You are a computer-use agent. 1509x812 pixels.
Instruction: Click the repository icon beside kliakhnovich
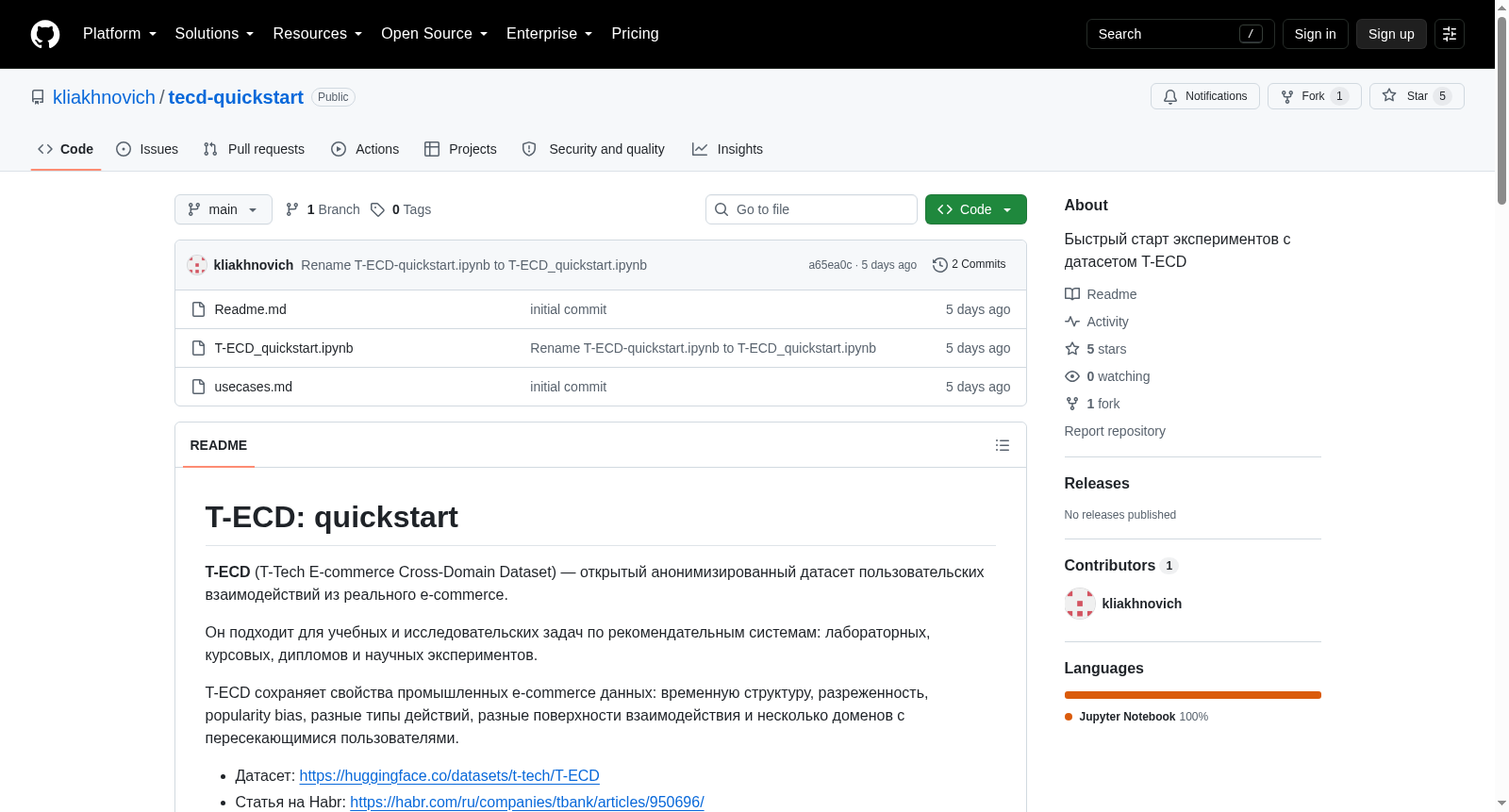click(x=38, y=97)
